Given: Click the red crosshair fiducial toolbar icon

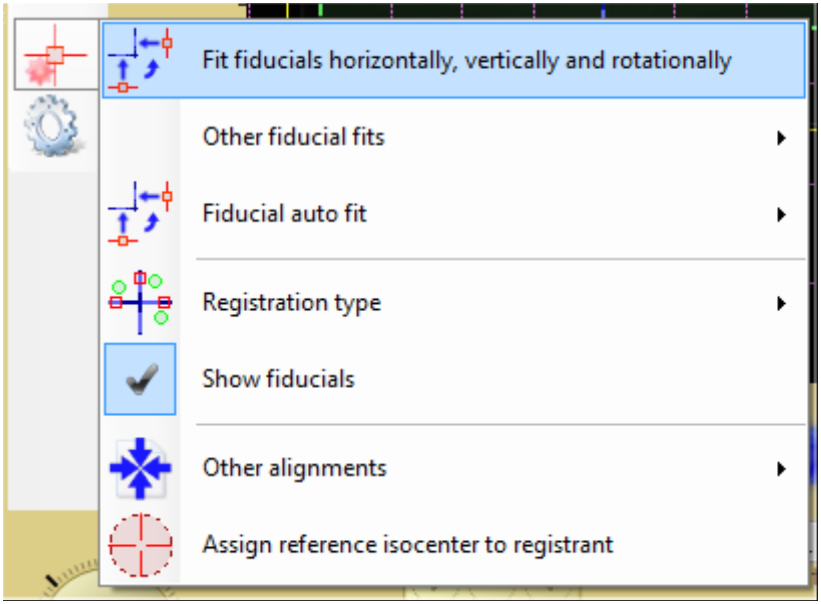Looking at the screenshot, I should [56, 55].
